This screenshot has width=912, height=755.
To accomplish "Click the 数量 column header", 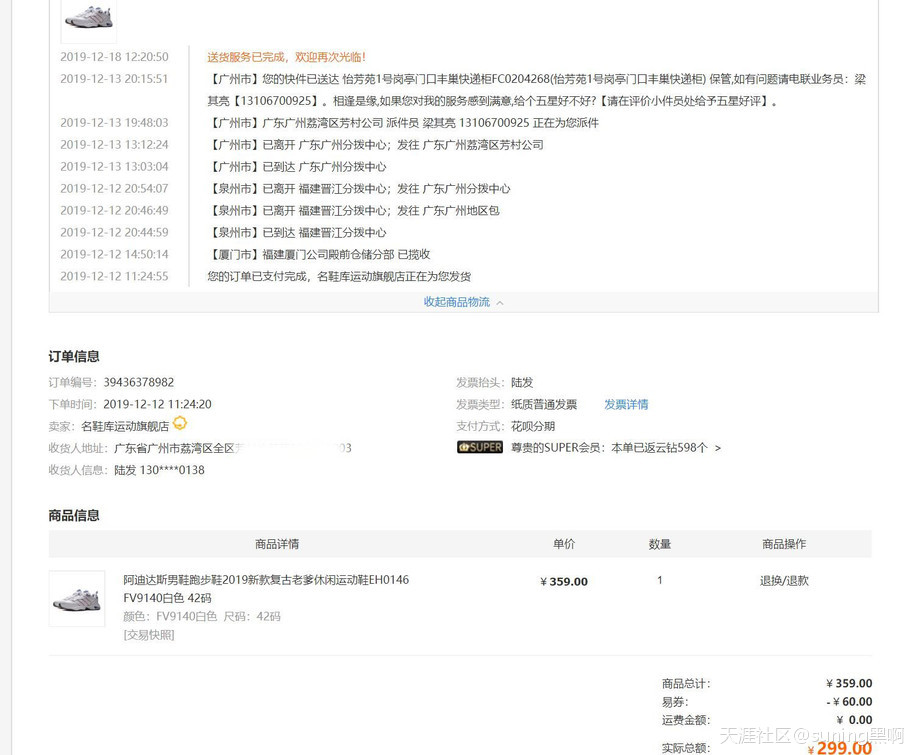I will 660,544.
